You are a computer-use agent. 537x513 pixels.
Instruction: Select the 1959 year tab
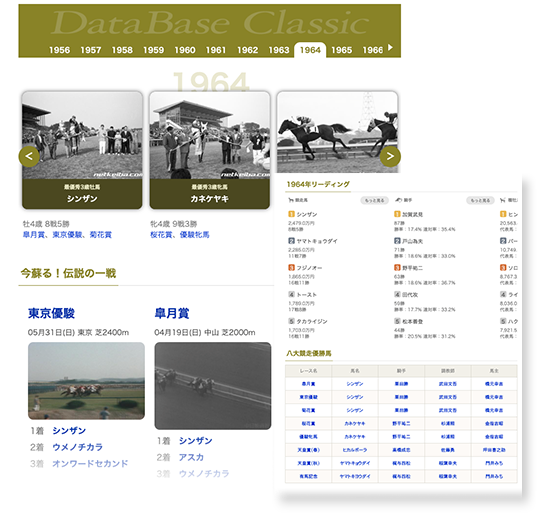click(153, 50)
